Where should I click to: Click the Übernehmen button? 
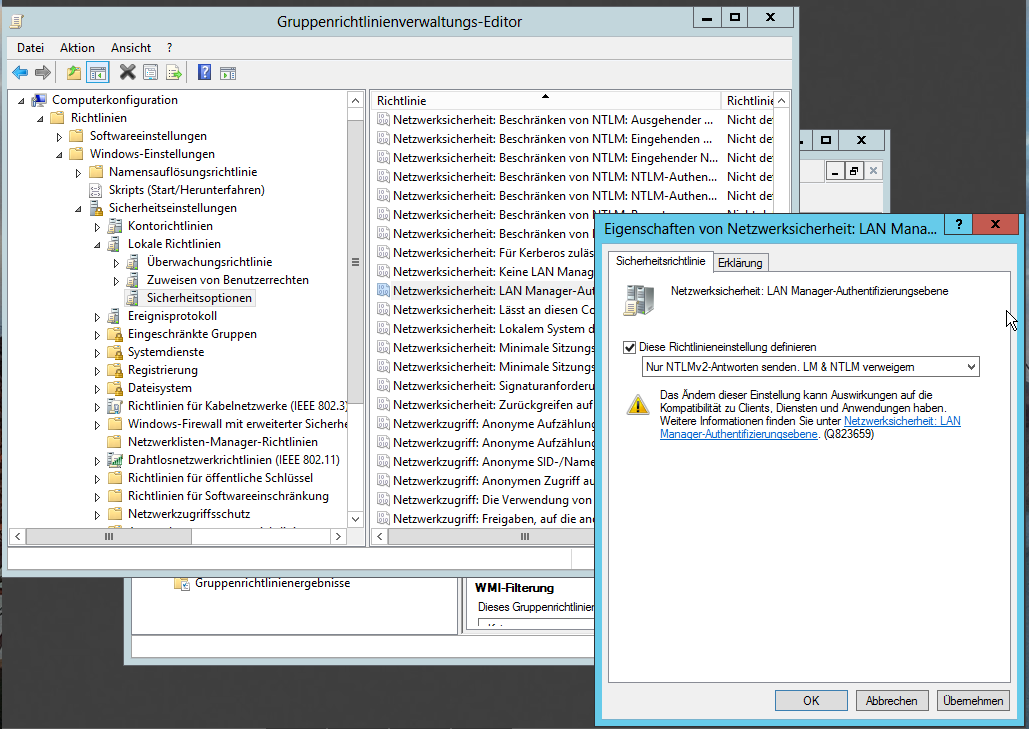(x=971, y=700)
